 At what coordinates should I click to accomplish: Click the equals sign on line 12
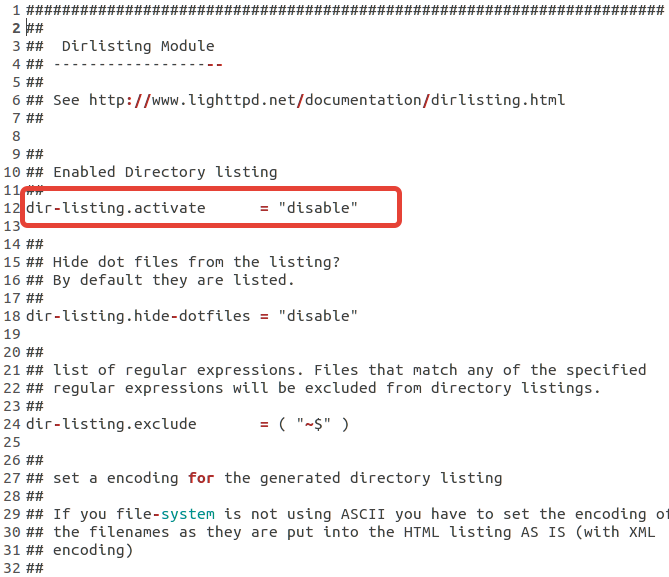264,209
